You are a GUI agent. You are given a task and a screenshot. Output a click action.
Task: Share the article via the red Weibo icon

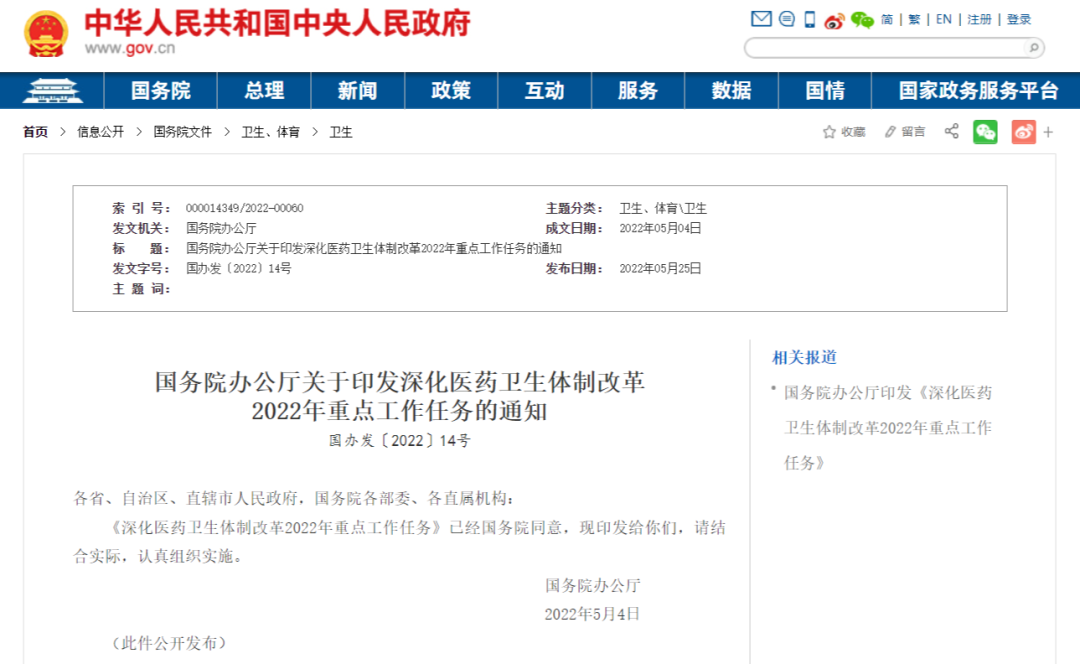[x=1023, y=131]
